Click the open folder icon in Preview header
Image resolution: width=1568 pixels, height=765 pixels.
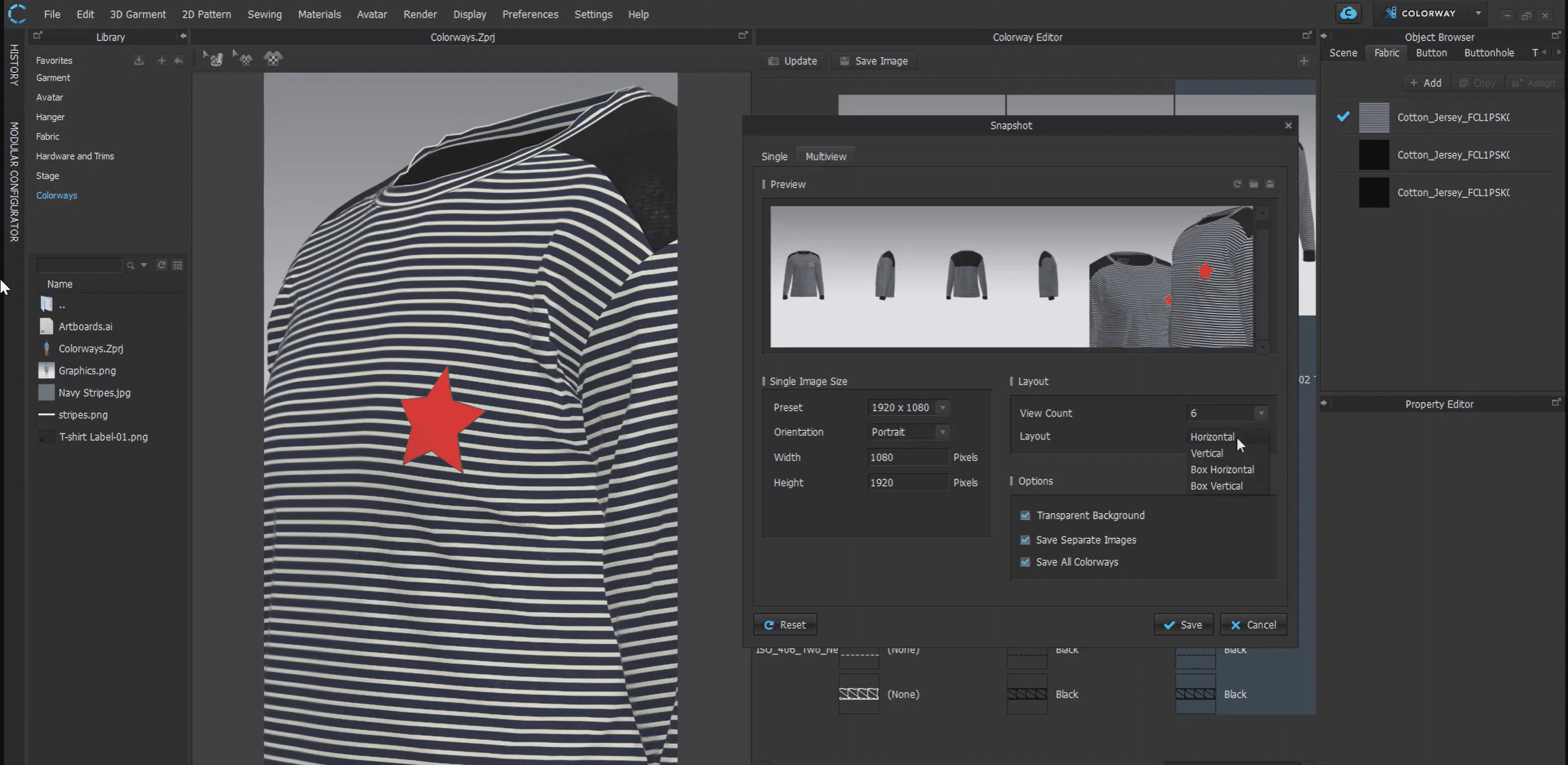tap(1254, 184)
